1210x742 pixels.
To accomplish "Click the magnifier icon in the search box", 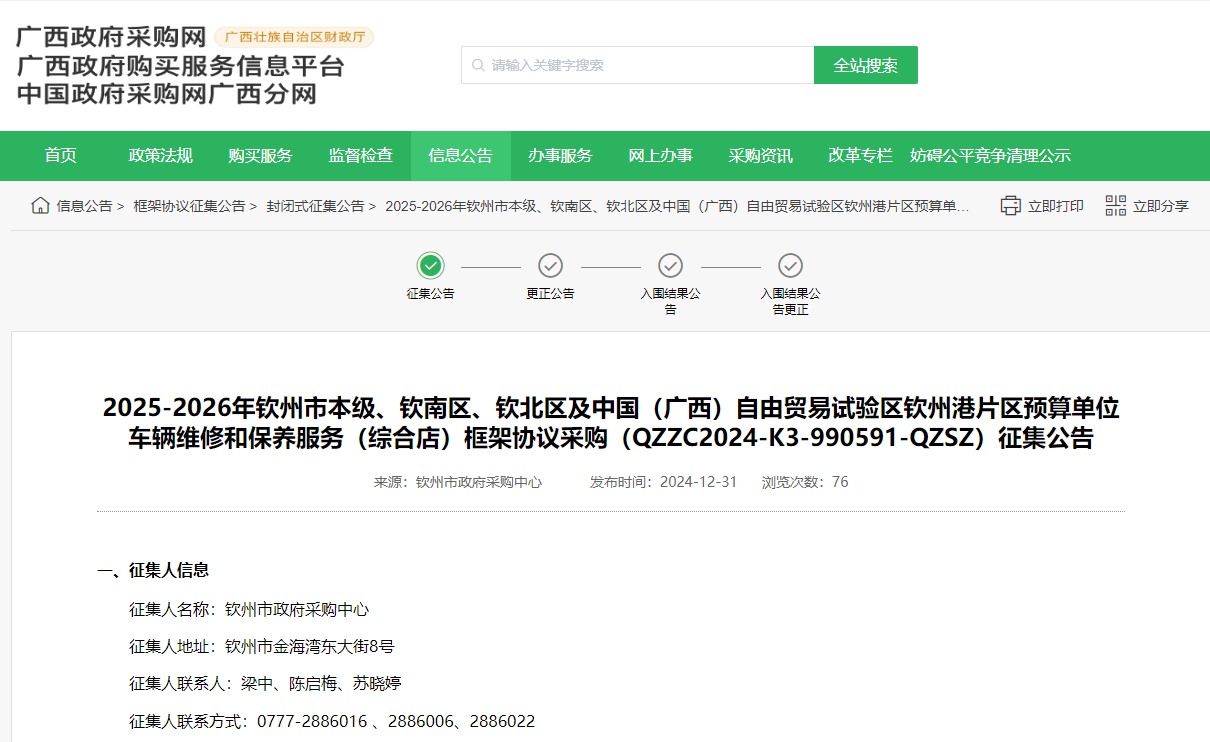I will coord(477,64).
